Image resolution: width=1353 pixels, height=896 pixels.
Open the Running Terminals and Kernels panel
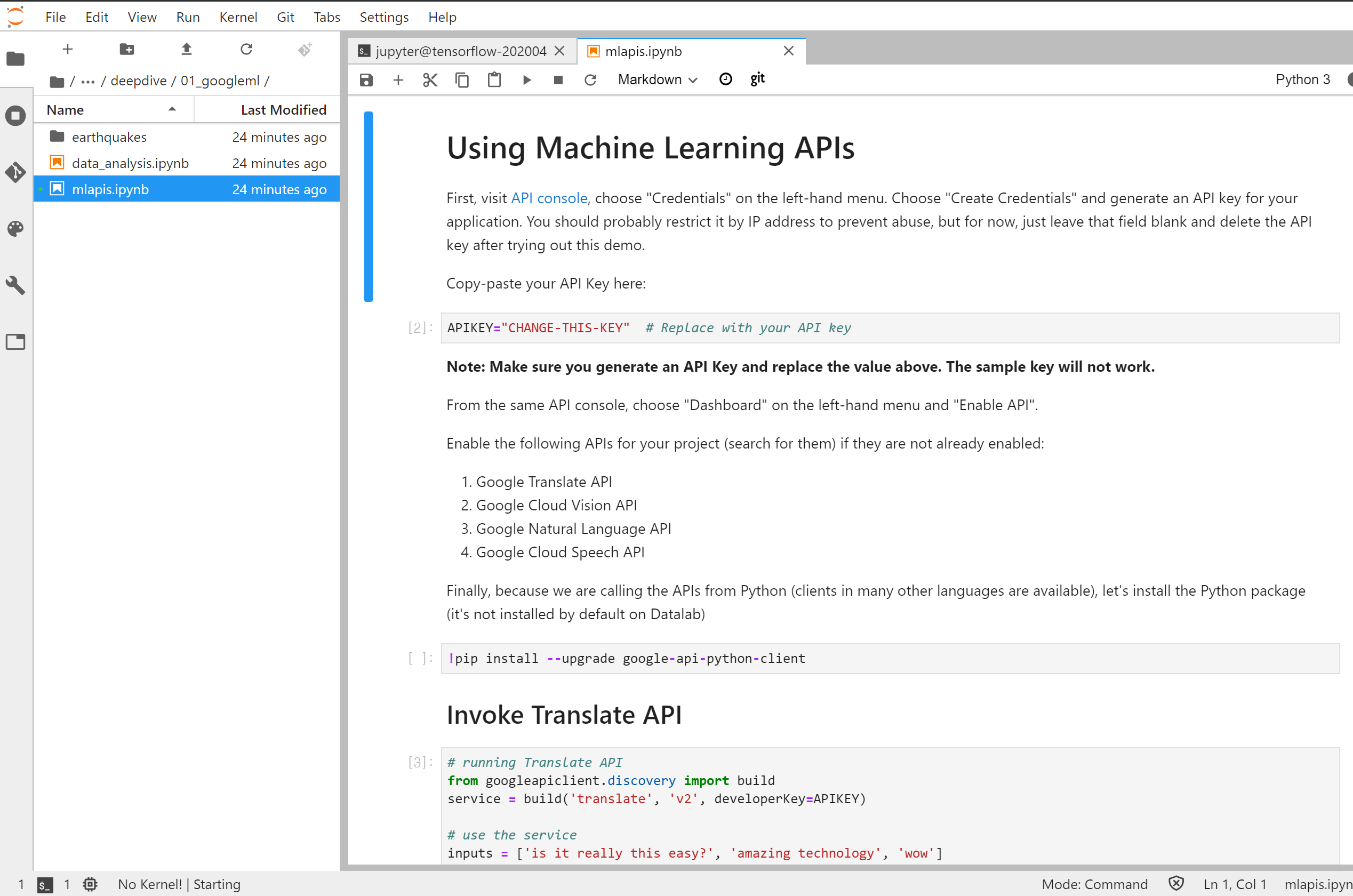click(15, 116)
